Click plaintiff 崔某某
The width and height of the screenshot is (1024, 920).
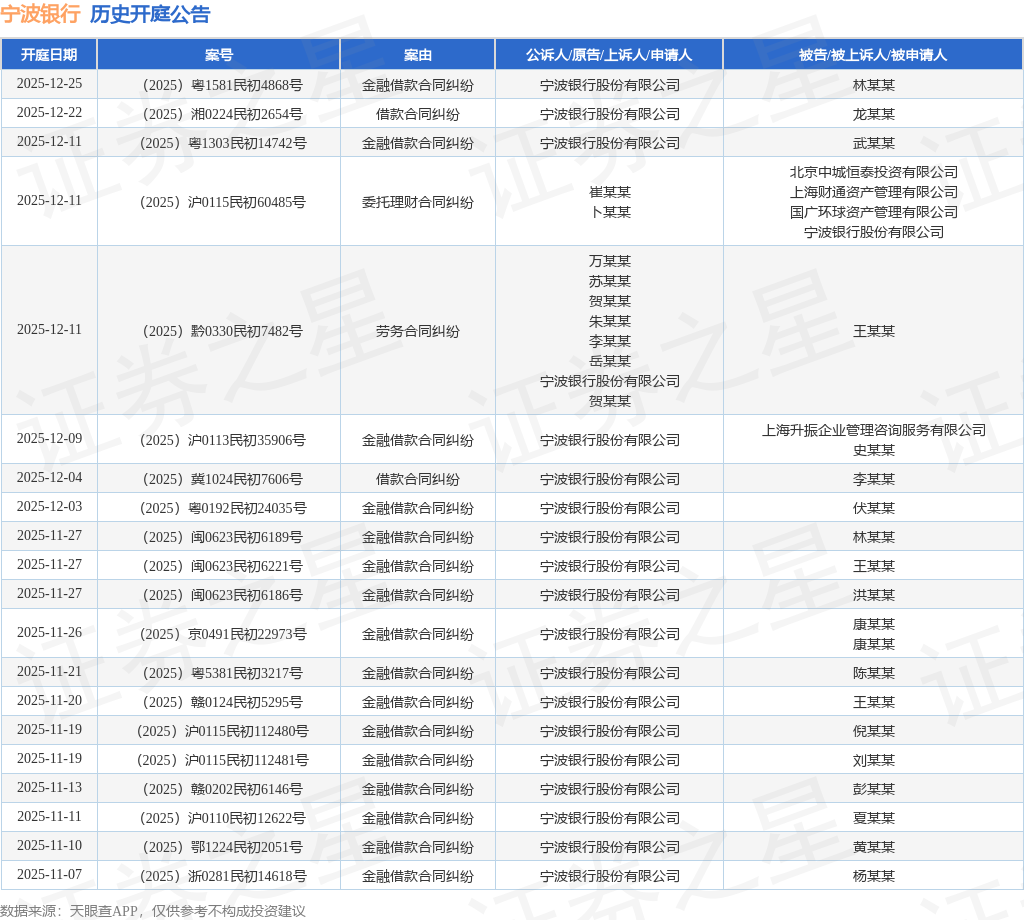pyautogui.click(x=610, y=192)
